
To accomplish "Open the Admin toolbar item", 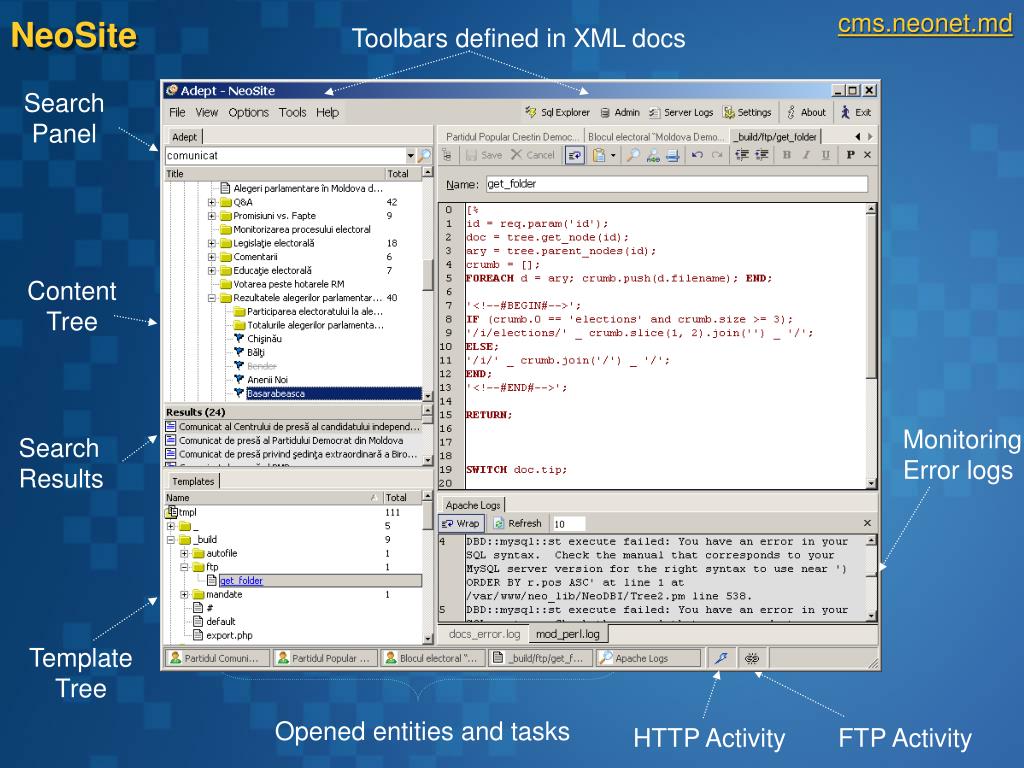I will pyautogui.click(x=620, y=112).
